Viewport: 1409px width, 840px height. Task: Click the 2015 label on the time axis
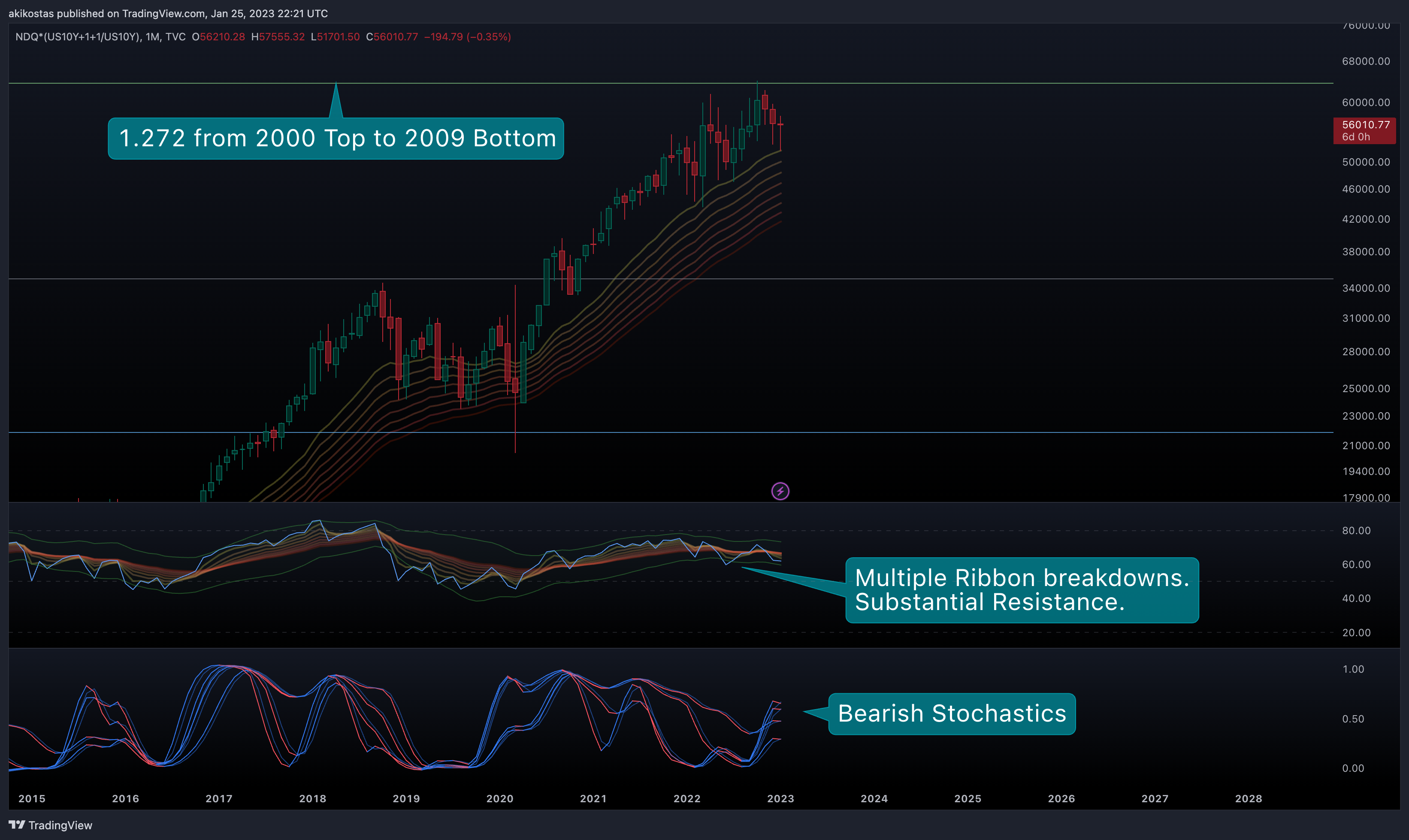coord(32,799)
